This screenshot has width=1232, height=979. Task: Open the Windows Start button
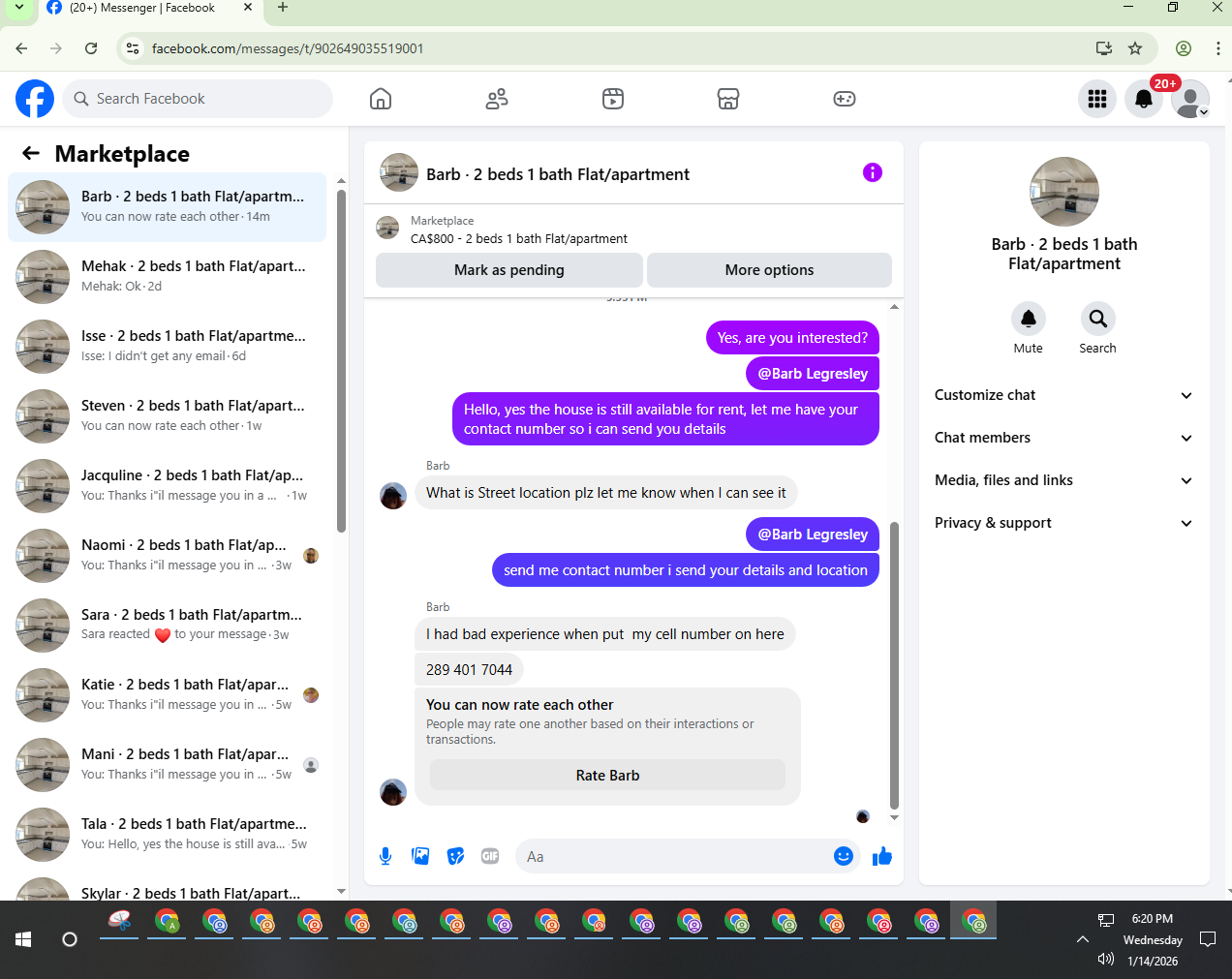pyautogui.click(x=23, y=939)
